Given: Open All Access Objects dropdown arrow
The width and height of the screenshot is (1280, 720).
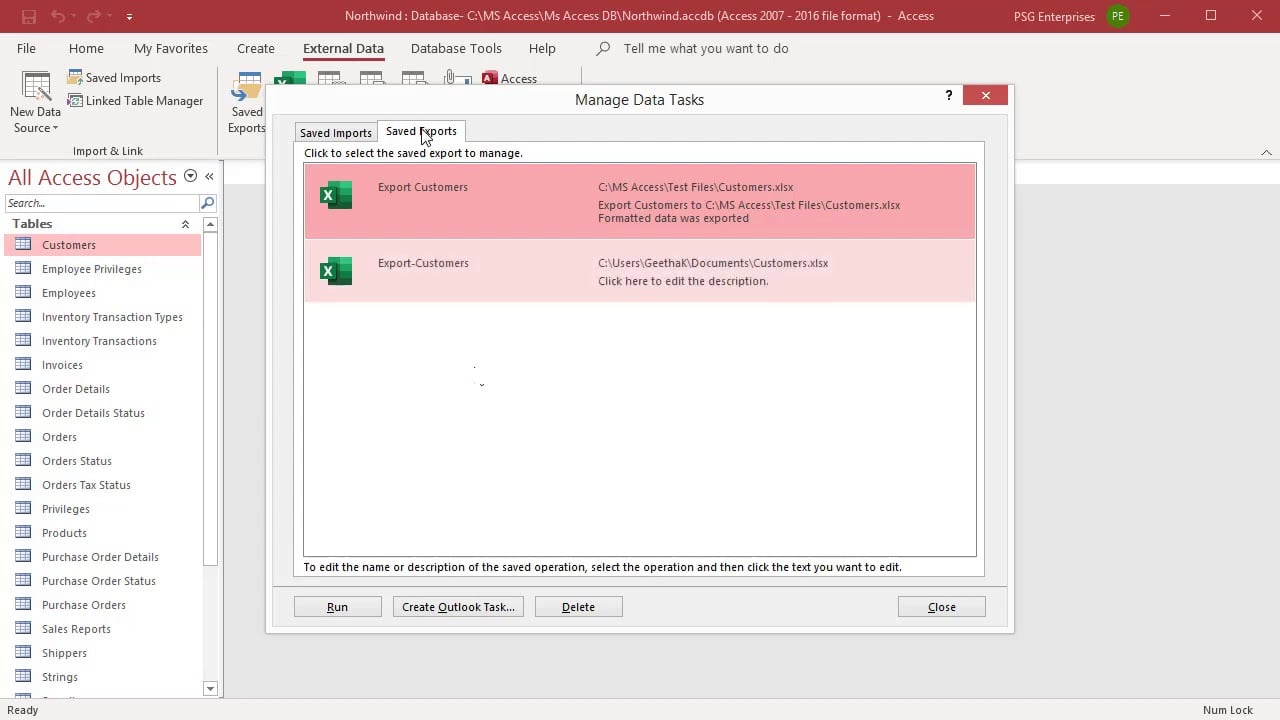Looking at the screenshot, I should (190, 177).
